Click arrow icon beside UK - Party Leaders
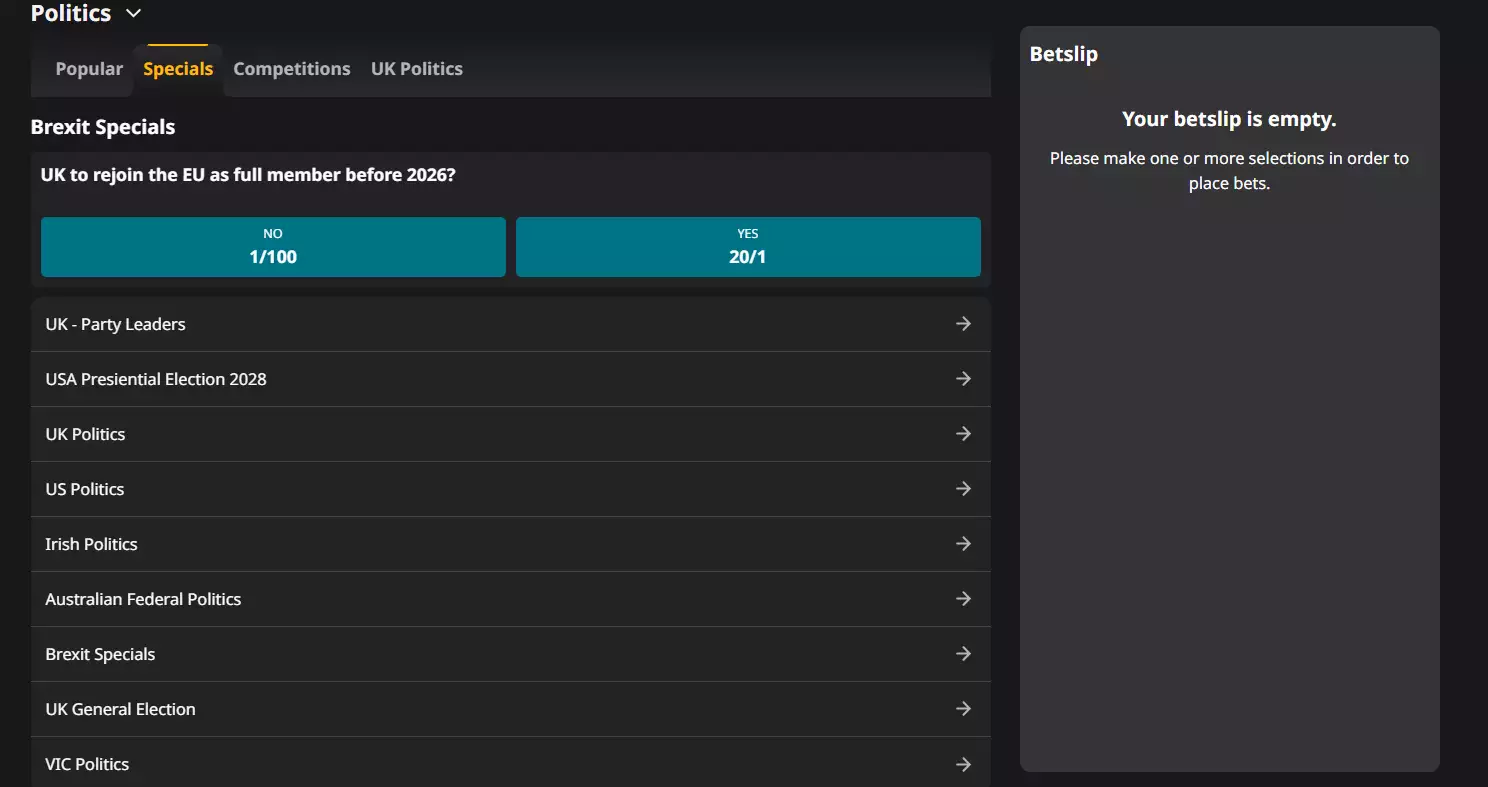Image resolution: width=1488 pixels, height=787 pixels. (x=963, y=324)
